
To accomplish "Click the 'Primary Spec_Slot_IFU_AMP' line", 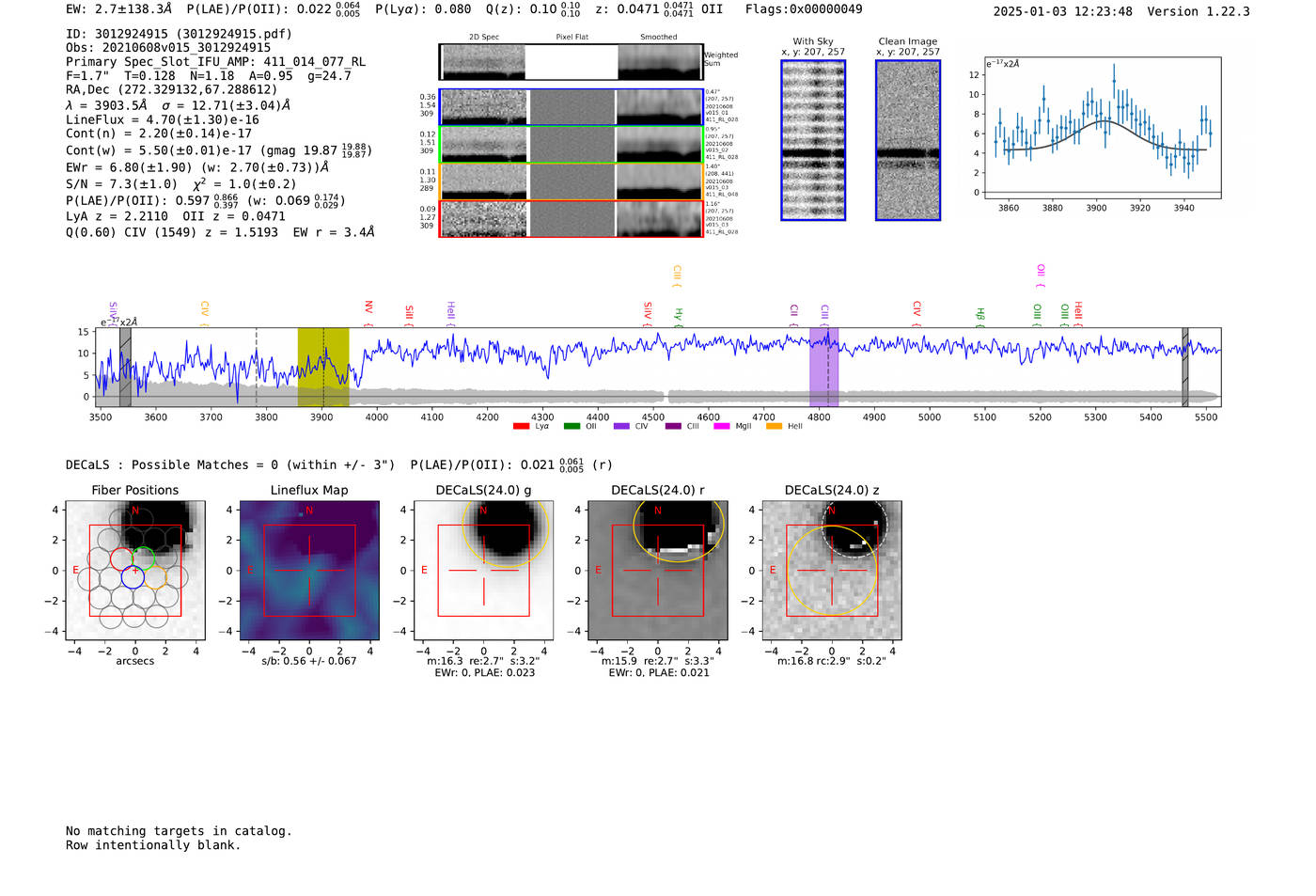I will click(x=216, y=62).
